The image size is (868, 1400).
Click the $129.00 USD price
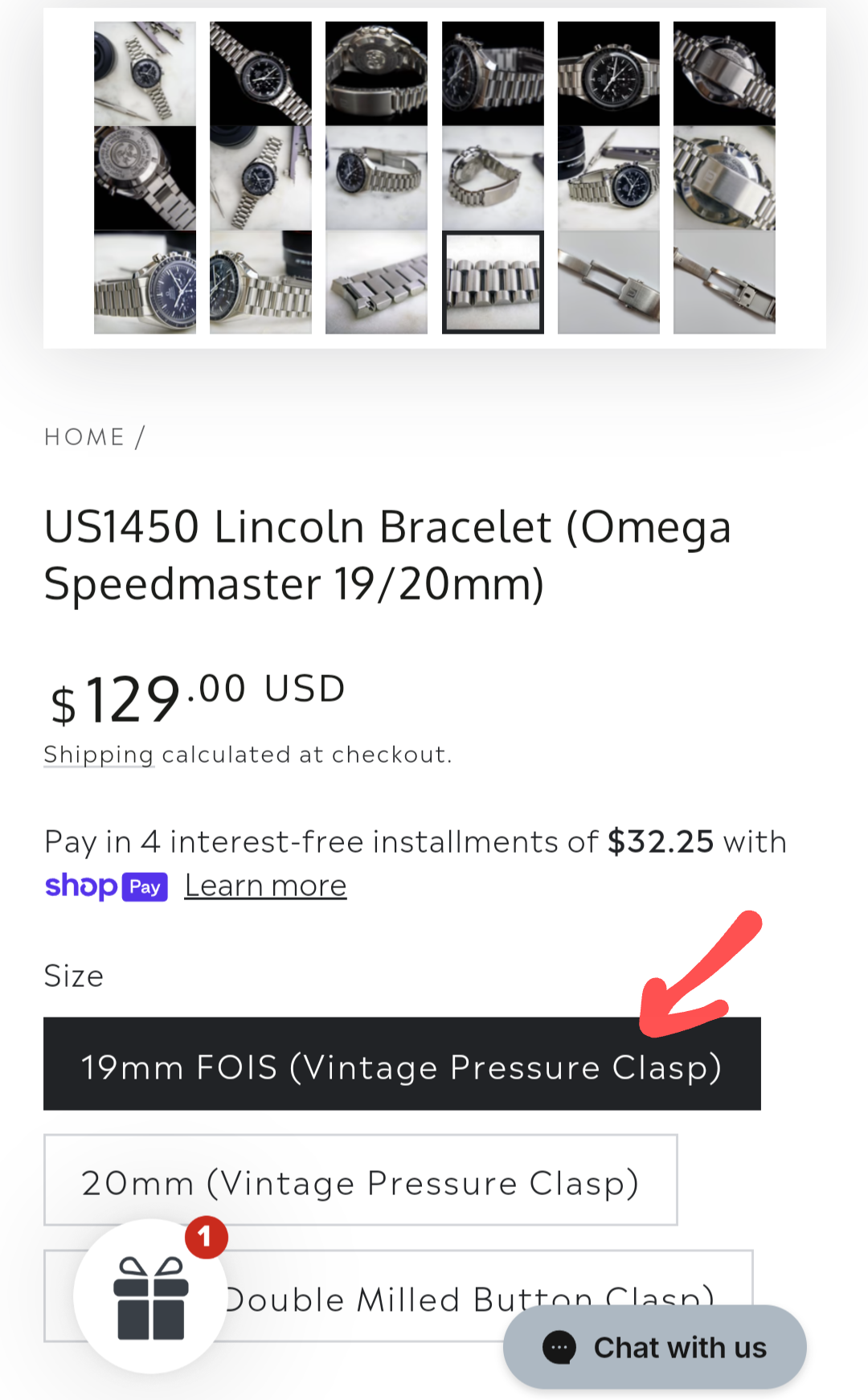tap(198, 696)
